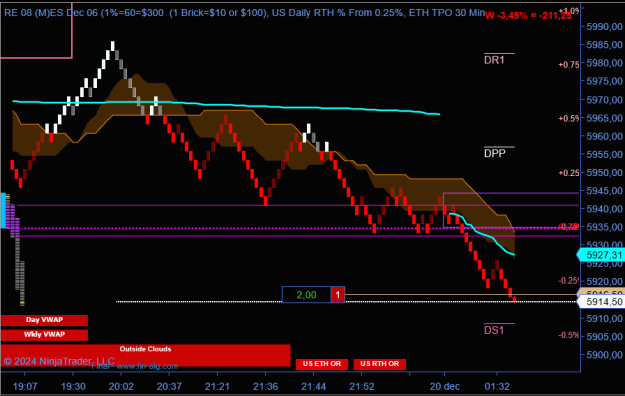Click the +0.75 percent level label

(x=569, y=65)
